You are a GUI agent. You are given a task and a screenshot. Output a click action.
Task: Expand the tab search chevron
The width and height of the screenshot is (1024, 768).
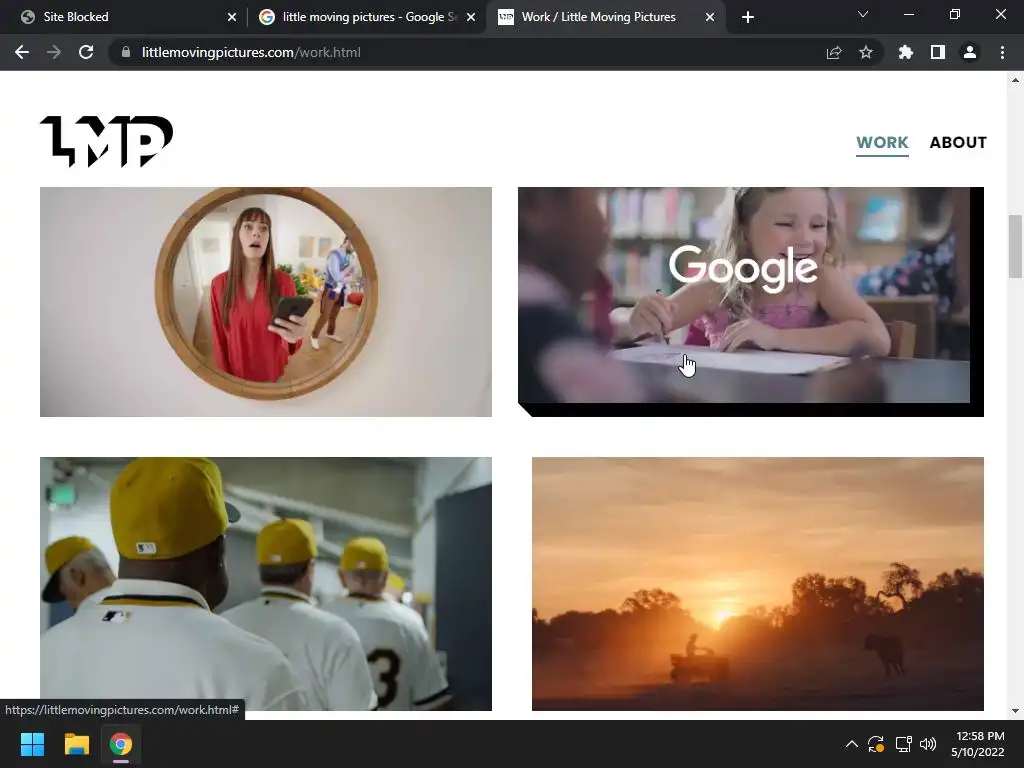pos(863,14)
